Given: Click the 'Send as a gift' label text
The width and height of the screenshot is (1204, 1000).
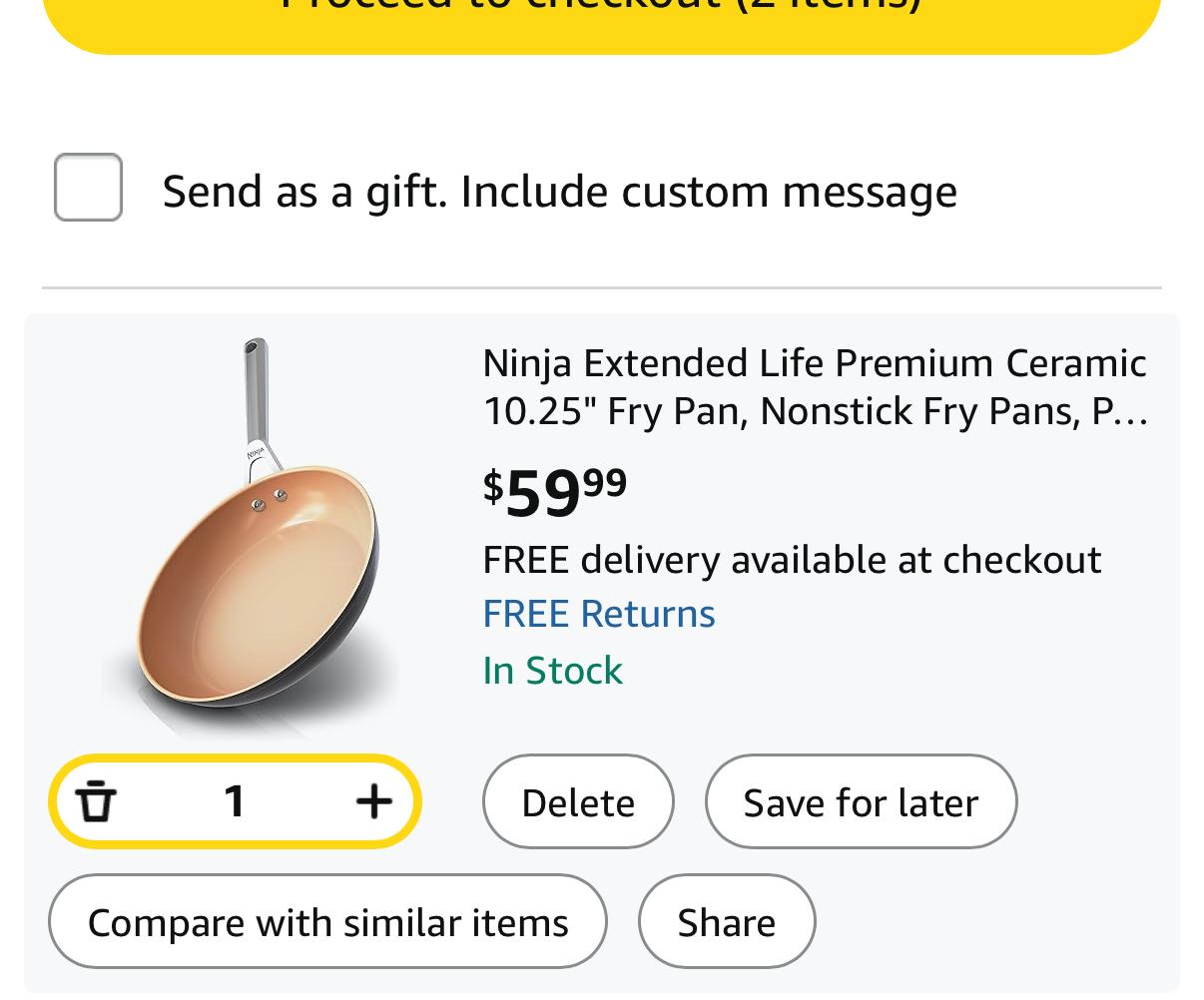Looking at the screenshot, I should pos(559,191).
